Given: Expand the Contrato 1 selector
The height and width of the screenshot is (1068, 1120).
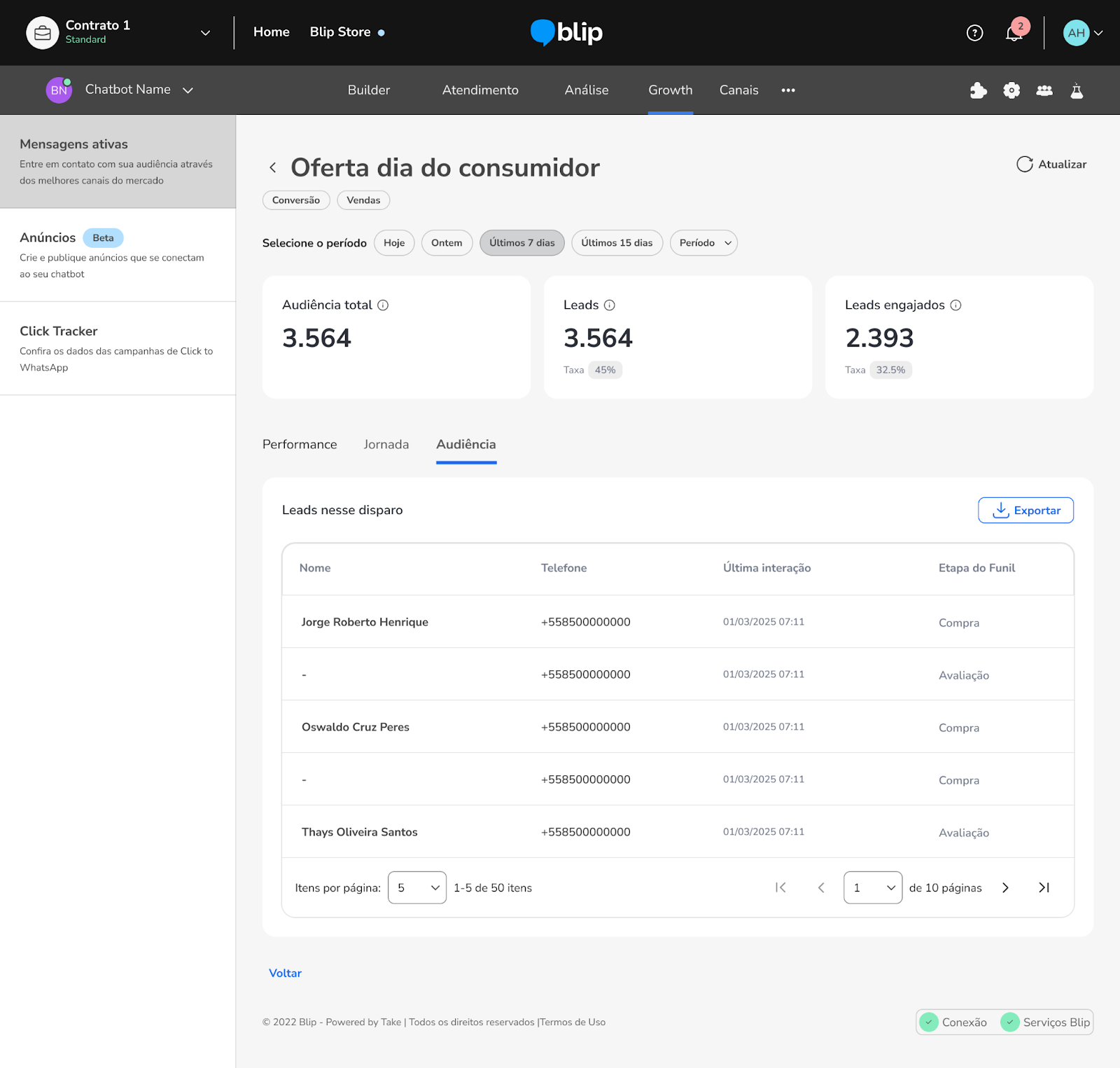Looking at the screenshot, I should [205, 33].
